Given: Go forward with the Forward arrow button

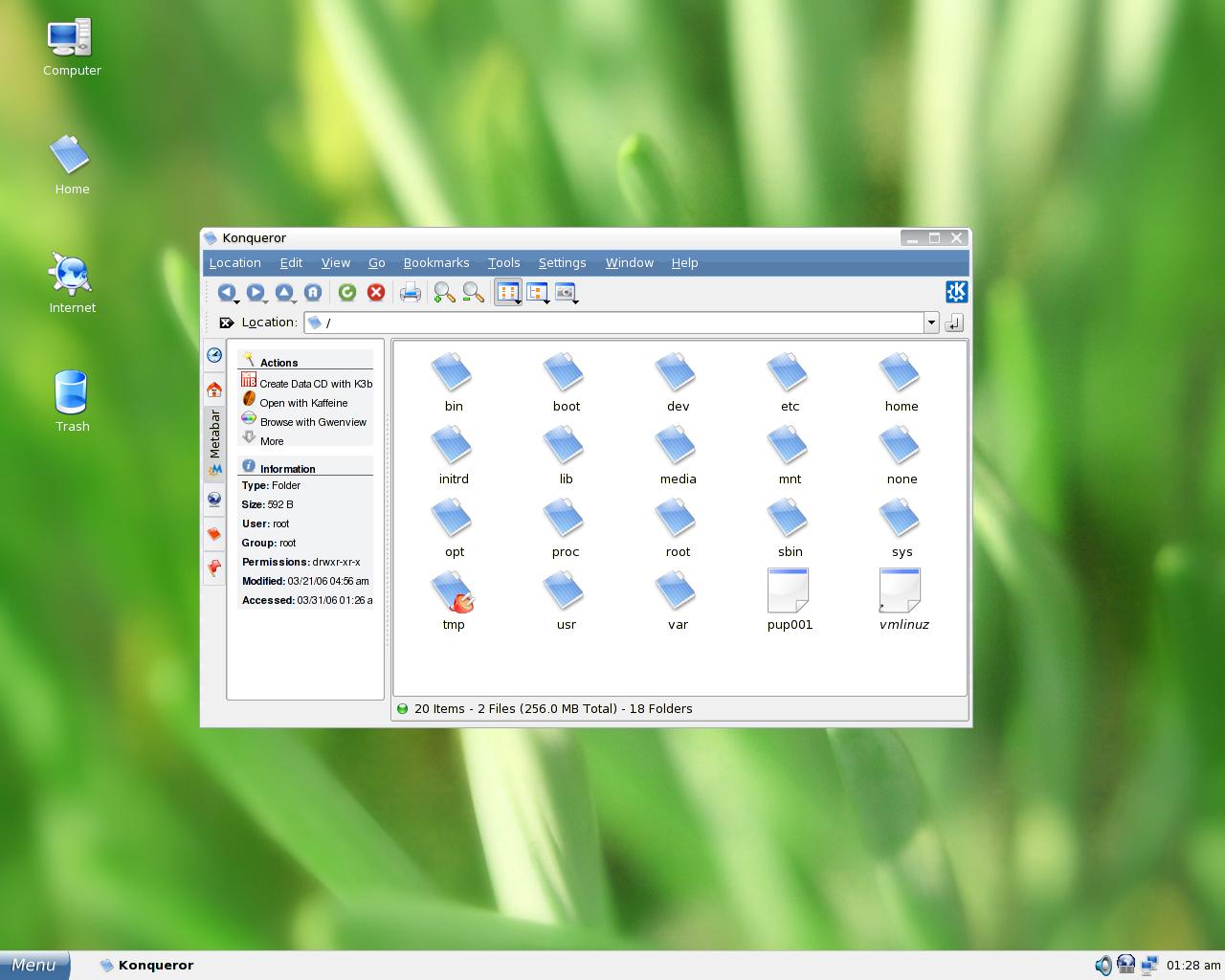Looking at the screenshot, I should [255, 293].
